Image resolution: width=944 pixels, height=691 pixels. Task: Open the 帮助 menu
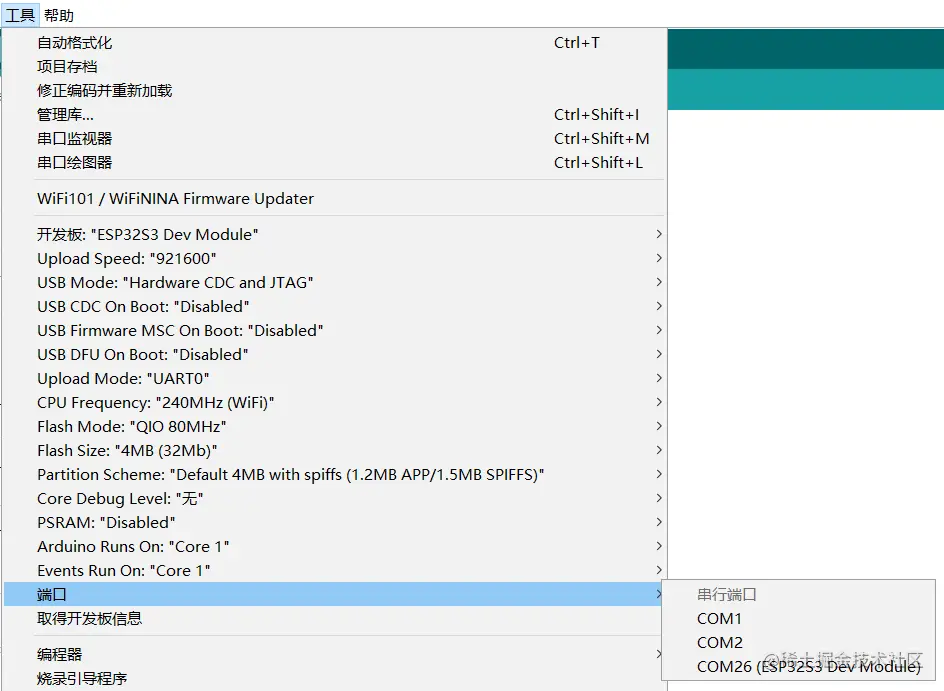[59, 14]
